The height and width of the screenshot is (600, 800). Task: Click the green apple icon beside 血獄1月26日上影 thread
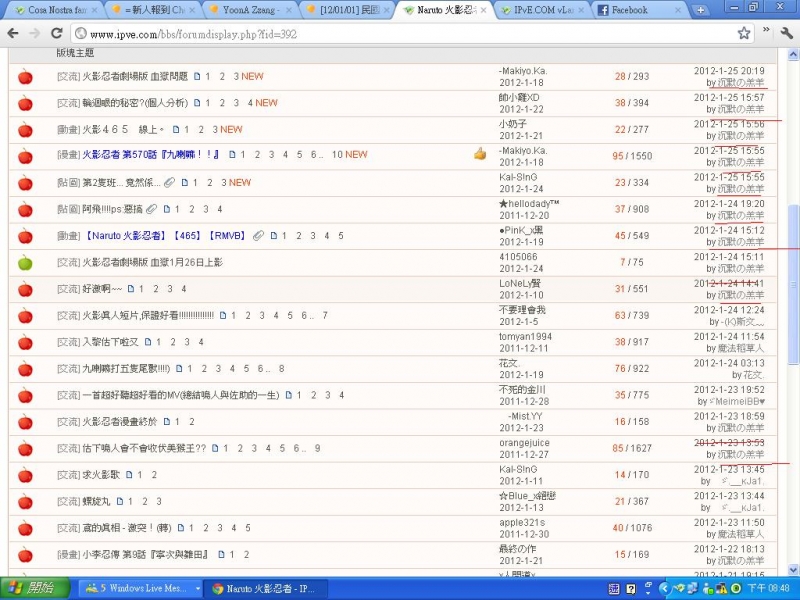tap(25, 263)
